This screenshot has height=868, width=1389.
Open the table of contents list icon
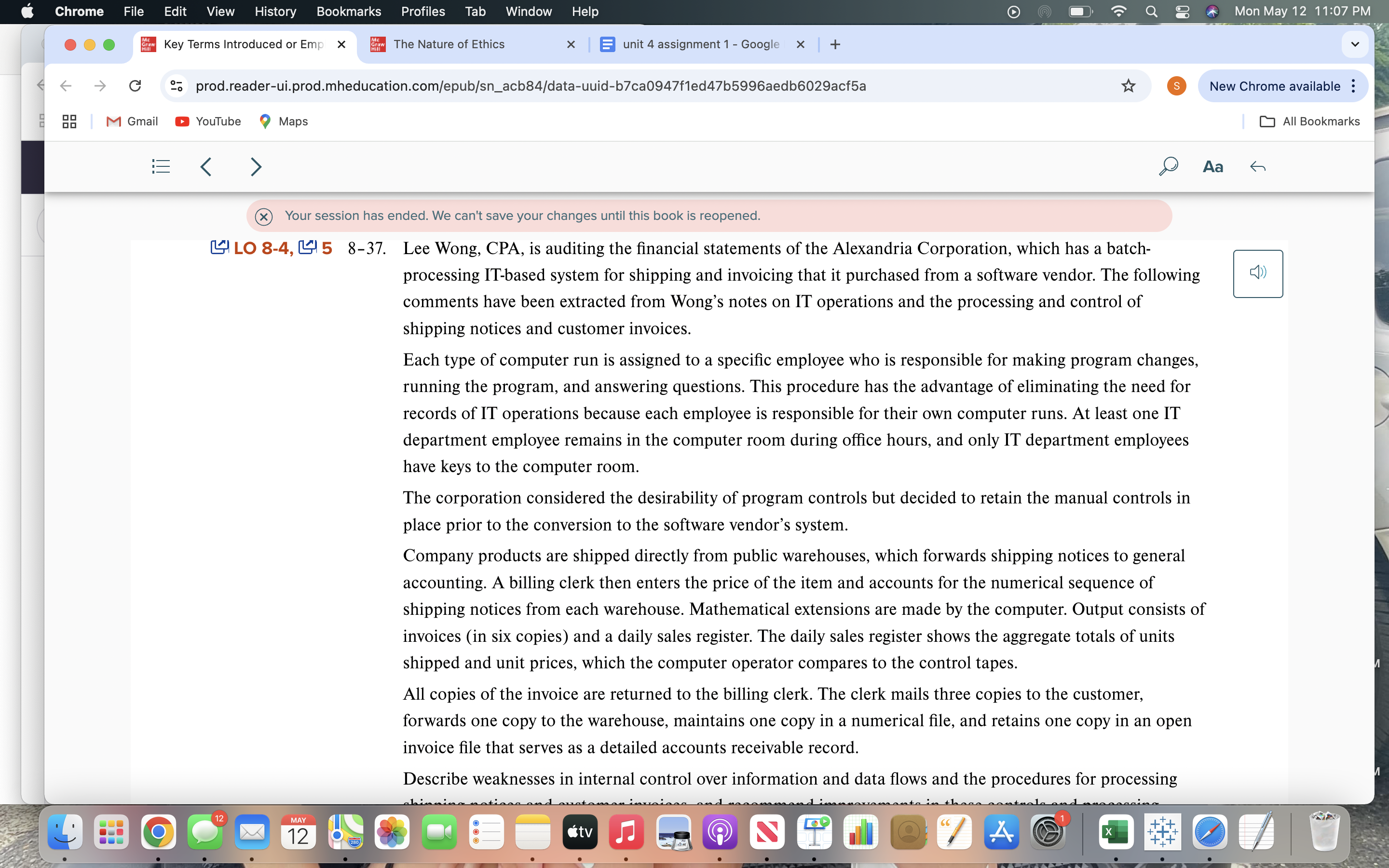(x=161, y=166)
